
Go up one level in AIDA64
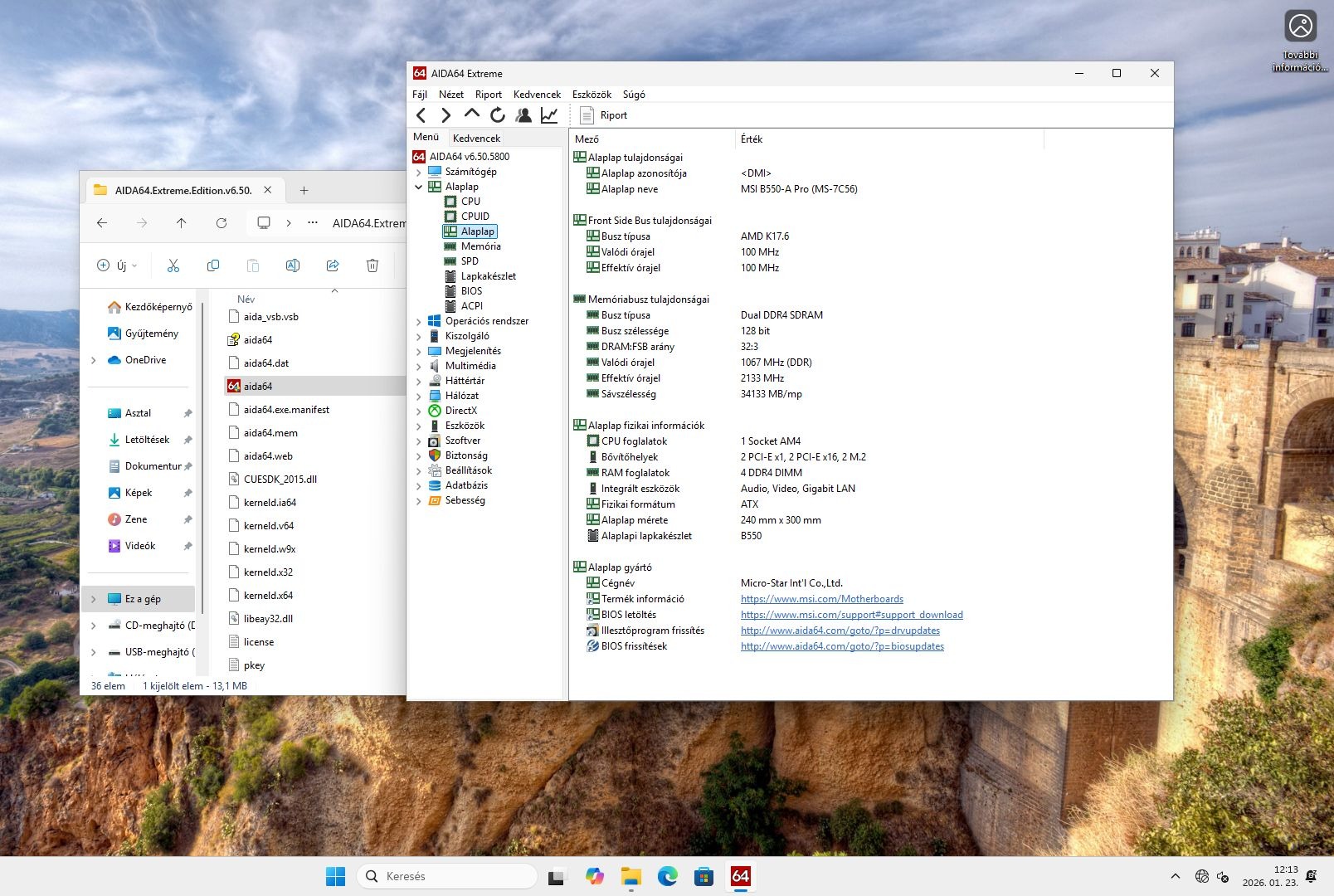(x=472, y=114)
